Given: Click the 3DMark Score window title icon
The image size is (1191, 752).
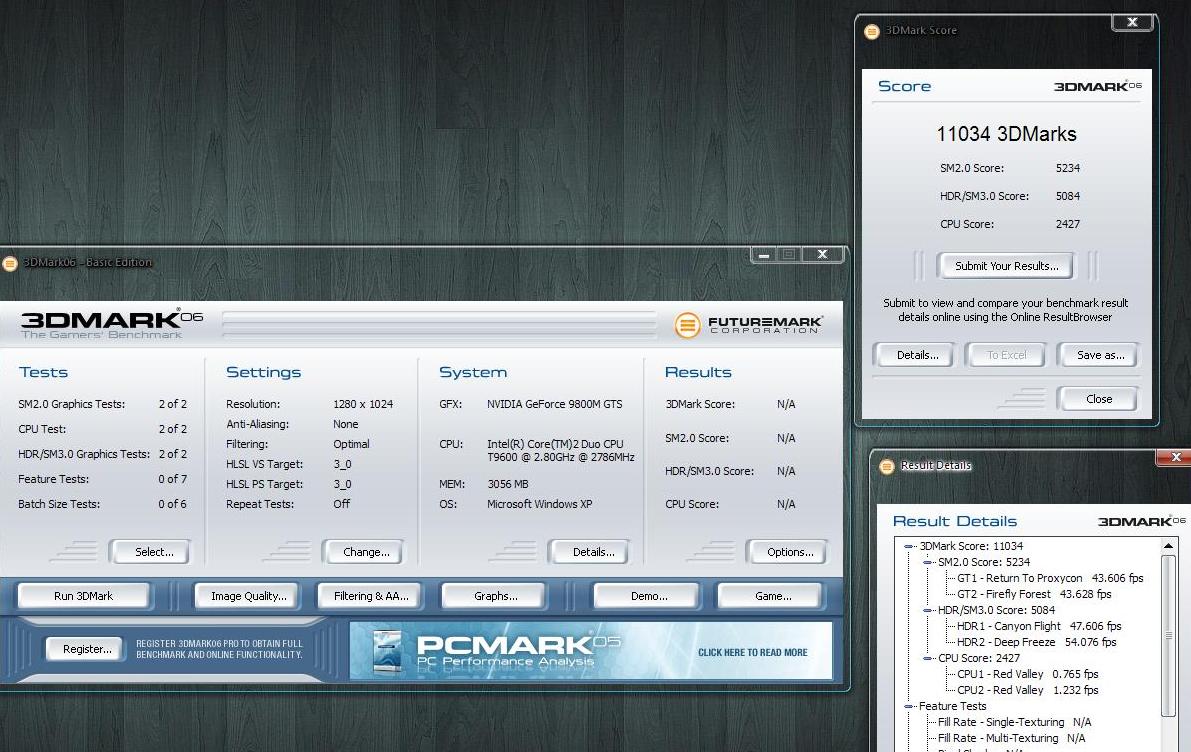Looking at the screenshot, I should 872,31.
